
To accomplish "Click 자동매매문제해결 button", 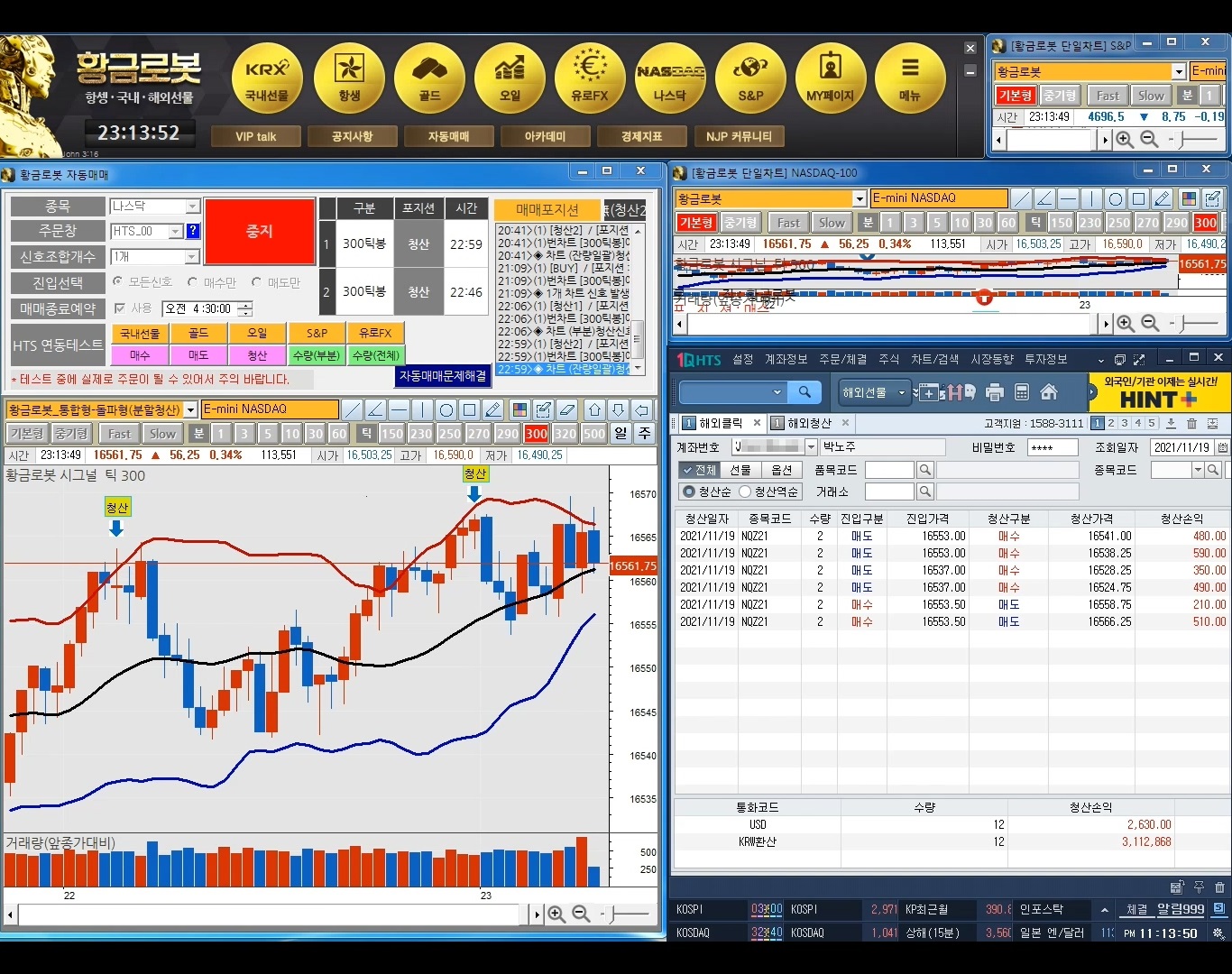I will (443, 376).
